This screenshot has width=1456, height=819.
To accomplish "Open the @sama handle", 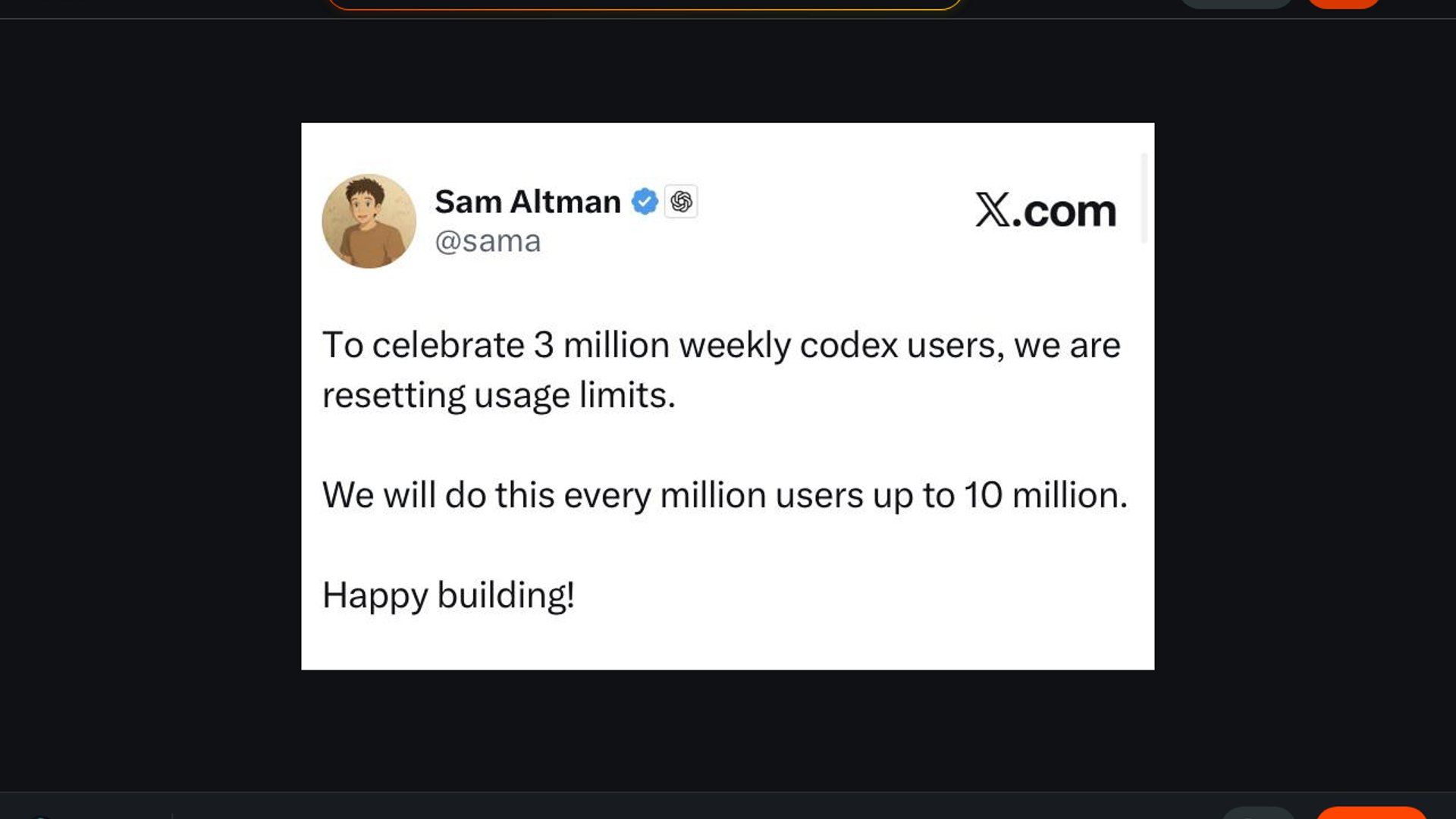I will pos(488,241).
